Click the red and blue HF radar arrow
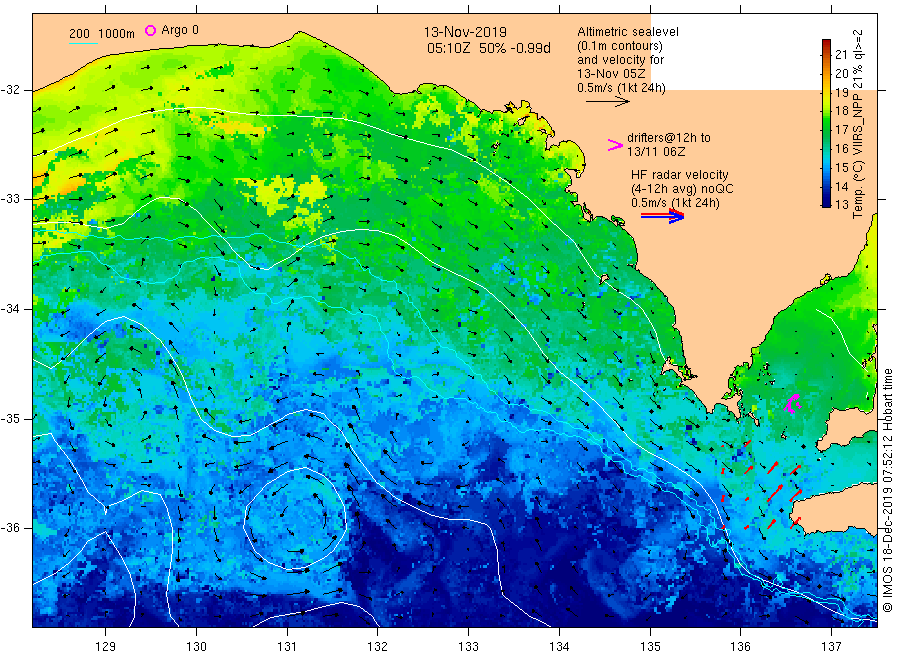Screen dimensions: 900x660 click(x=662, y=216)
